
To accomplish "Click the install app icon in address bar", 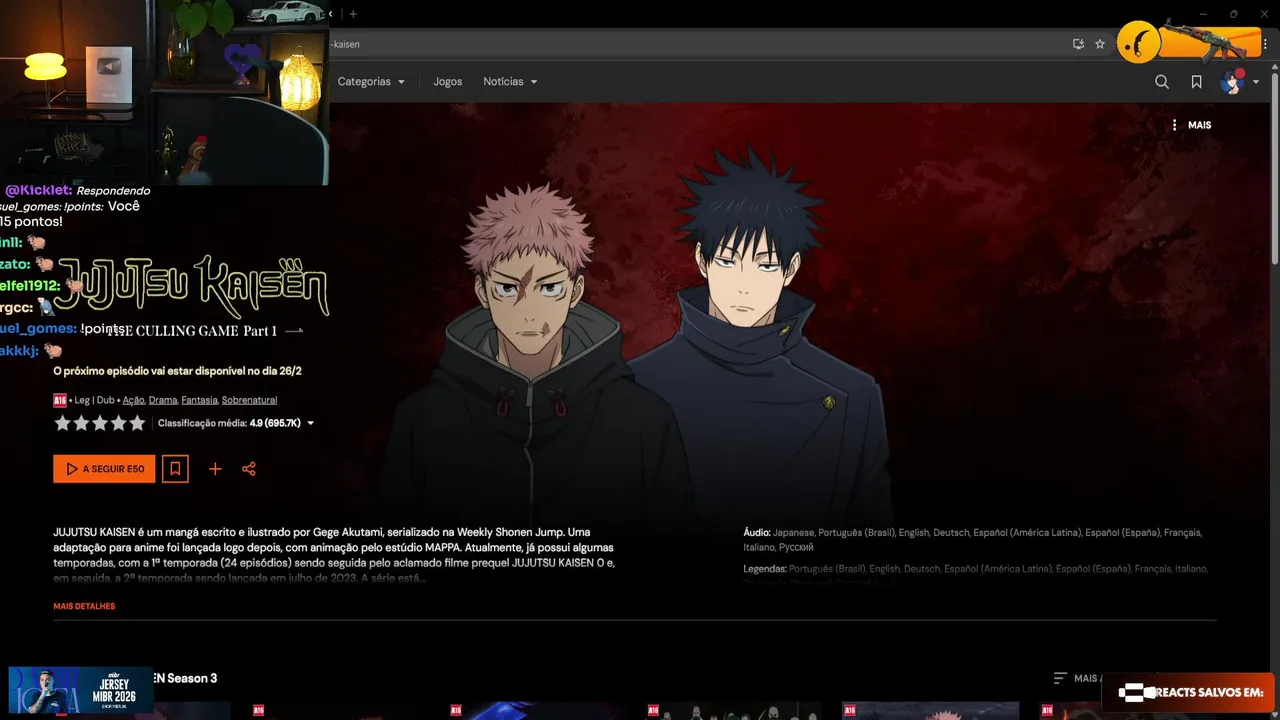I will [x=1078, y=44].
